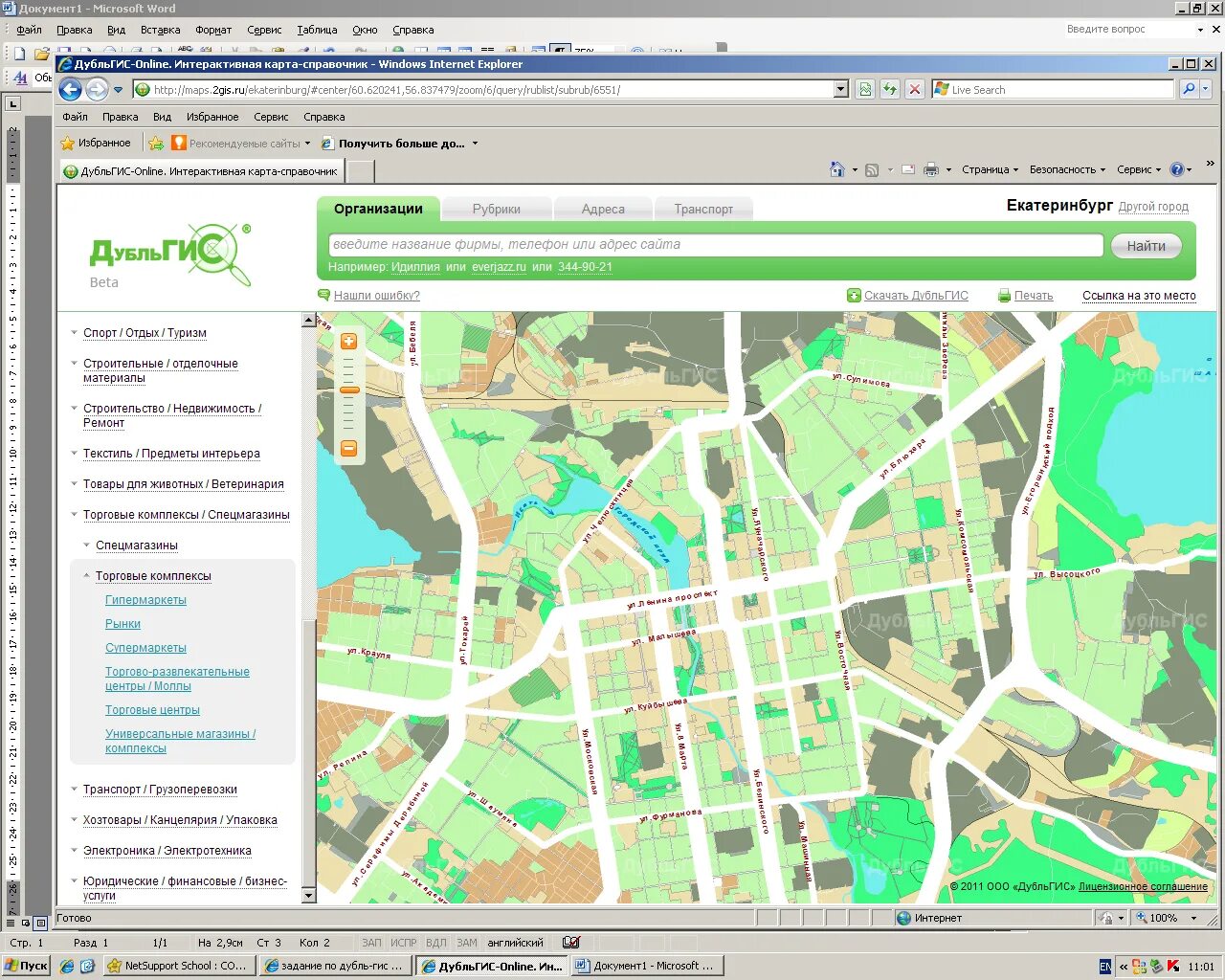The width and height of the screenshot is (1225, 980).
Task: Click the IE help question mark icon
Action: click(1177, 169)
